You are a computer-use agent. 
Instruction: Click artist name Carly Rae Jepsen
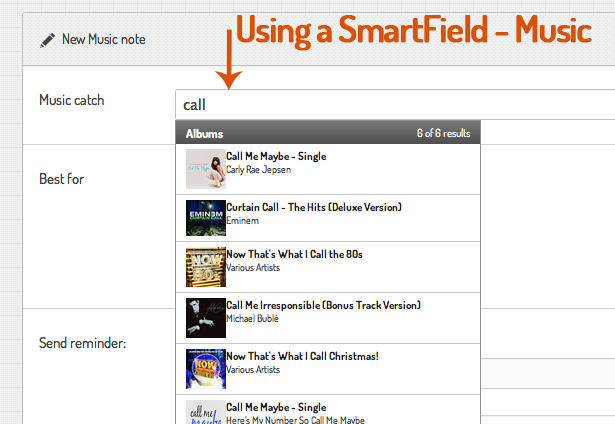point(258,170)
